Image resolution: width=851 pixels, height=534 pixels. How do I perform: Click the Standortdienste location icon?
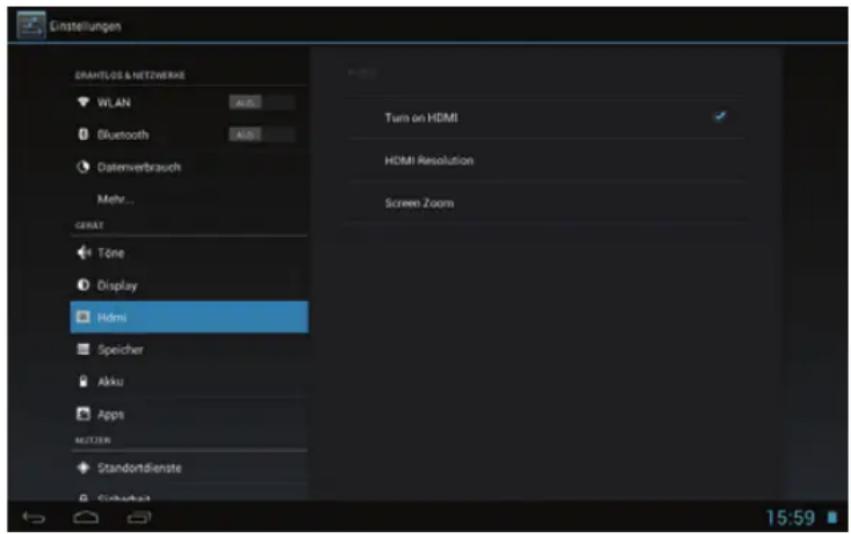click(x=83, y=467)
